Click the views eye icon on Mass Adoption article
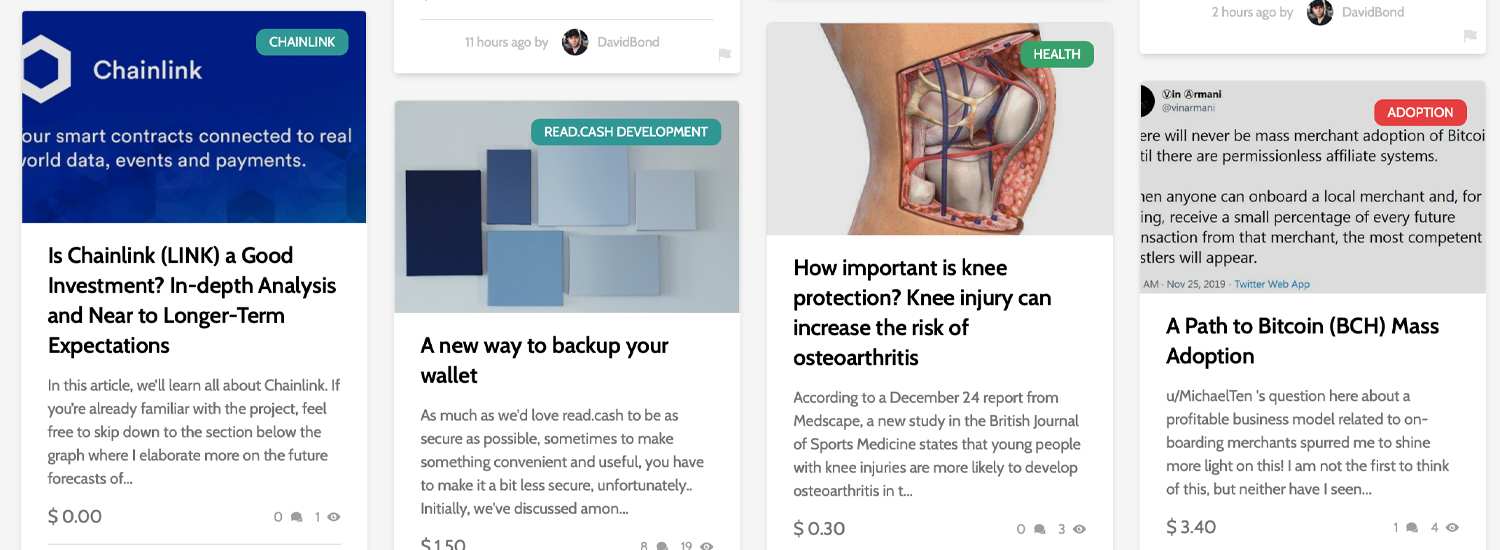The image size is (1500, 550). pyautogui.click(x=1452, y=527)
